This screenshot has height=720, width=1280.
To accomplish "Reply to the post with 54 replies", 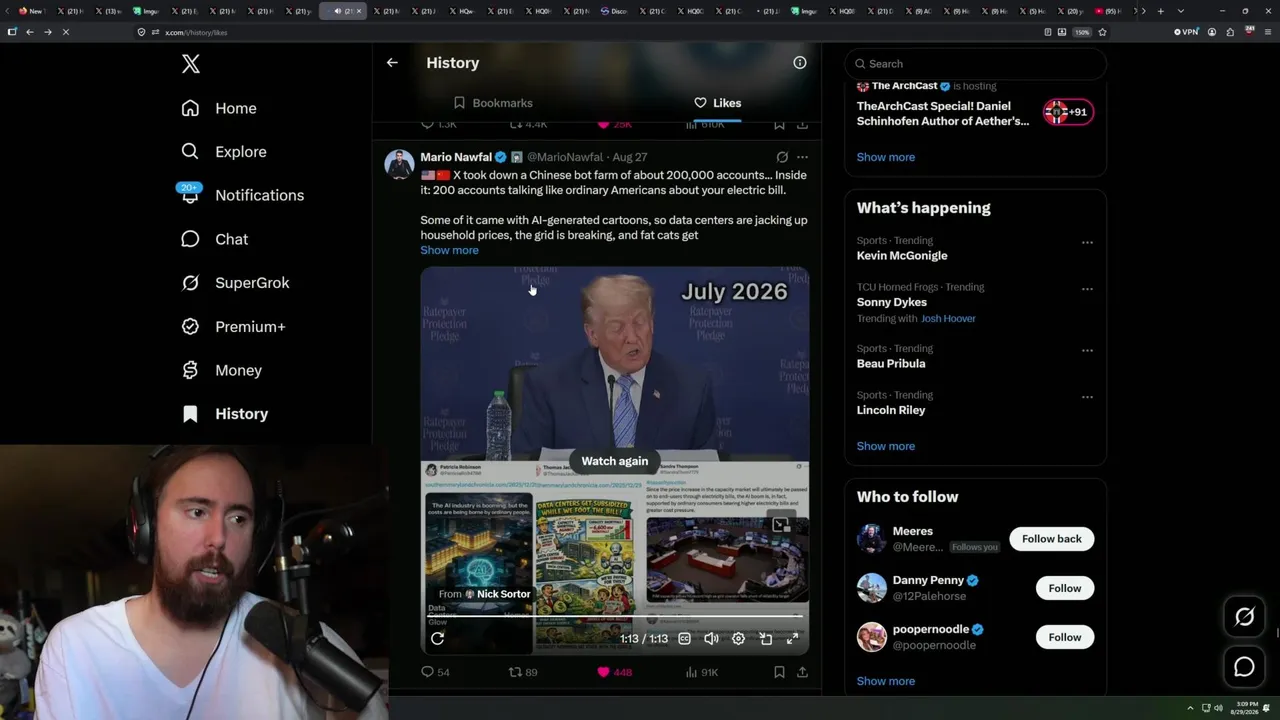I will [435, 672].
